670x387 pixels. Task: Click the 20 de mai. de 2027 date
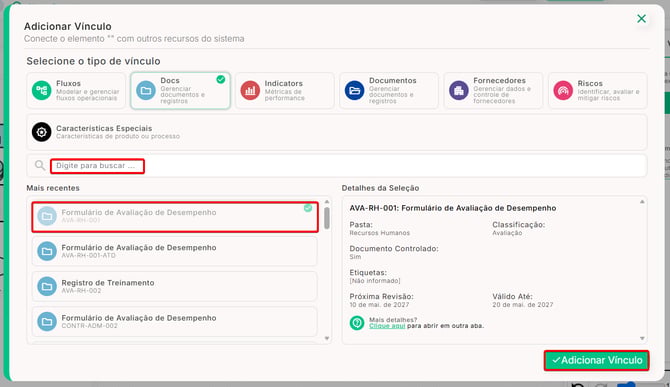click(523, 305)
